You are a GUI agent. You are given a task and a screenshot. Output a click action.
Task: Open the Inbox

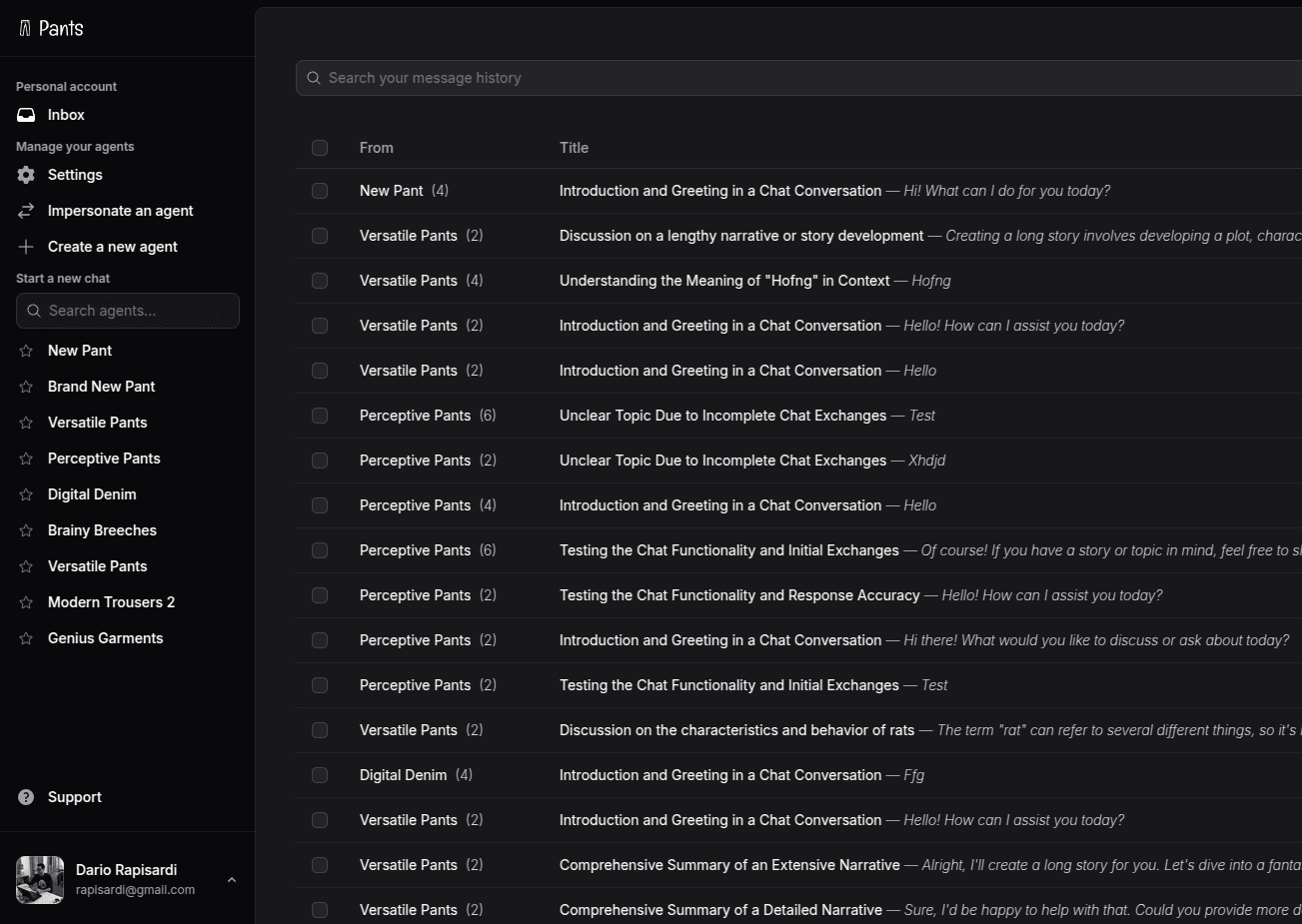tap(66, 115)
